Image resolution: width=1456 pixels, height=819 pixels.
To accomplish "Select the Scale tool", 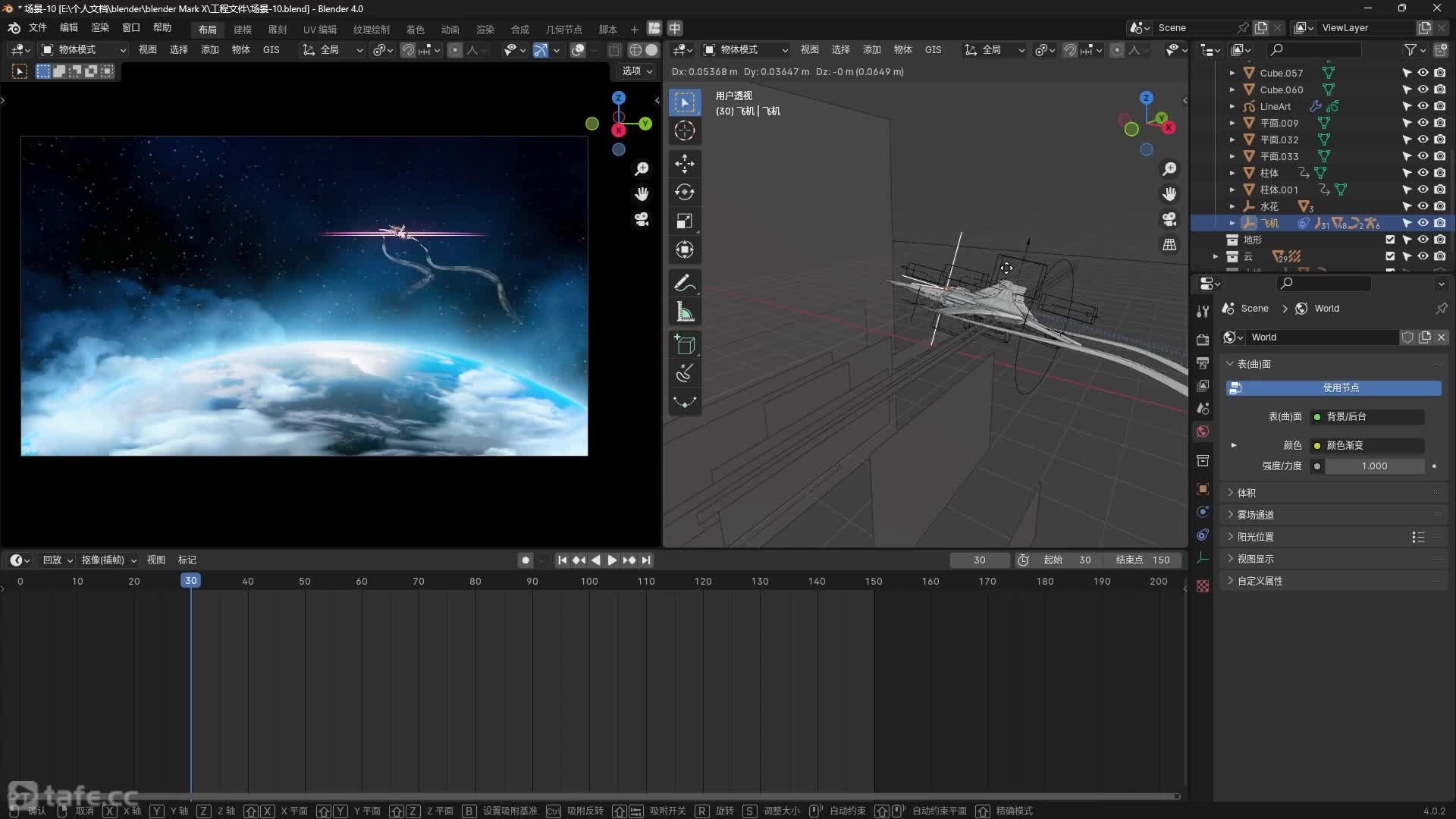I will [x=684, y=221].
